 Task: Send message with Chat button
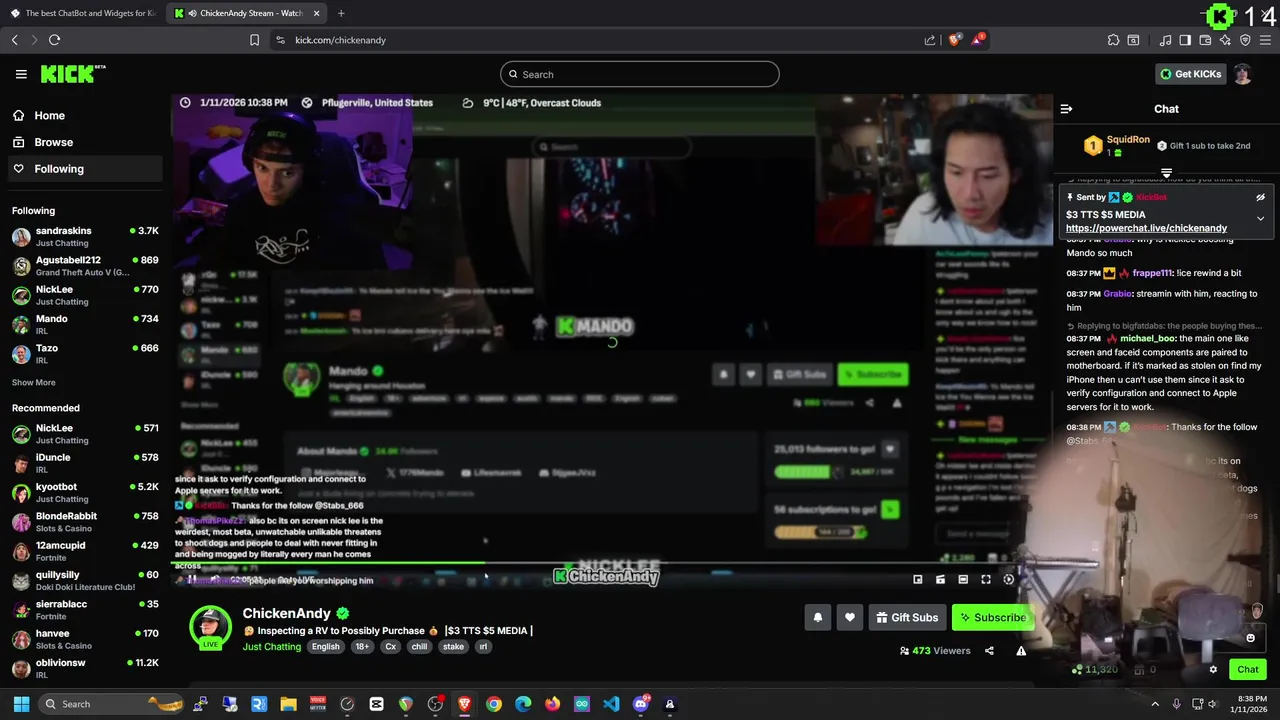pyautogui.click(x=1247, y=670)
